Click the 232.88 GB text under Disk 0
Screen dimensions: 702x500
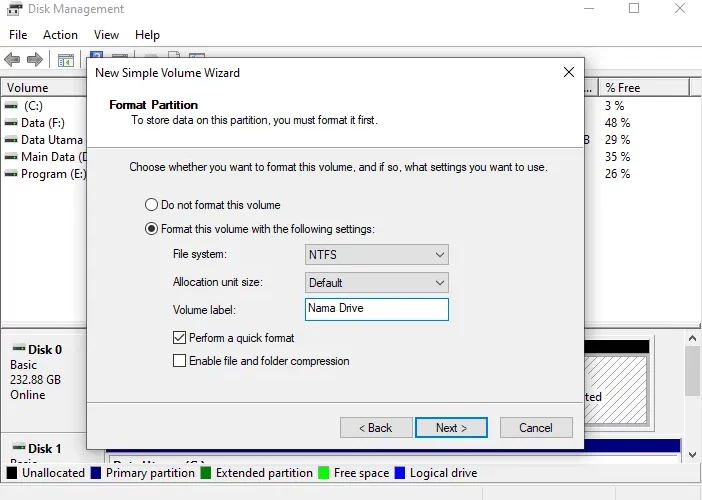35,380
